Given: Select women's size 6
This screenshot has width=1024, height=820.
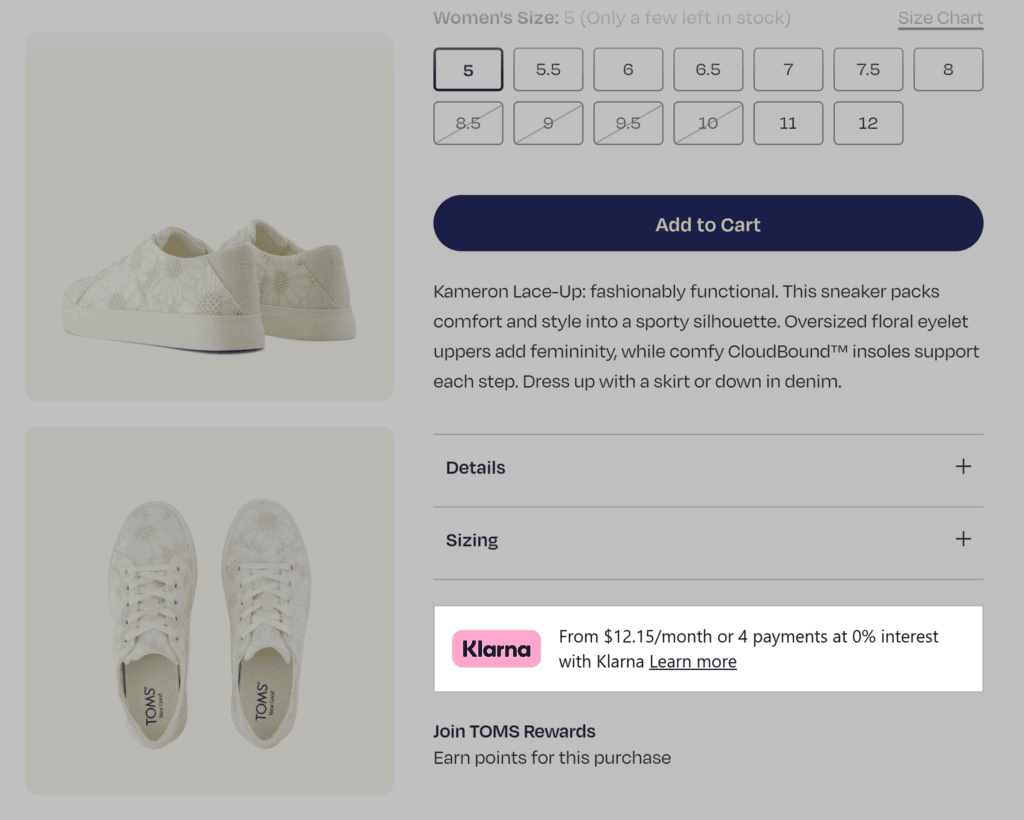Looking at the screenshot, I should click(628, 69).
